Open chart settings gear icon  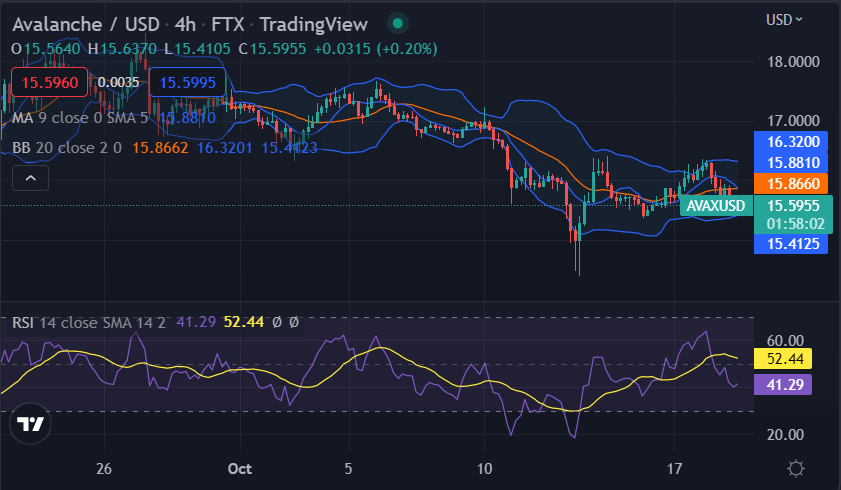pos(796,469)
